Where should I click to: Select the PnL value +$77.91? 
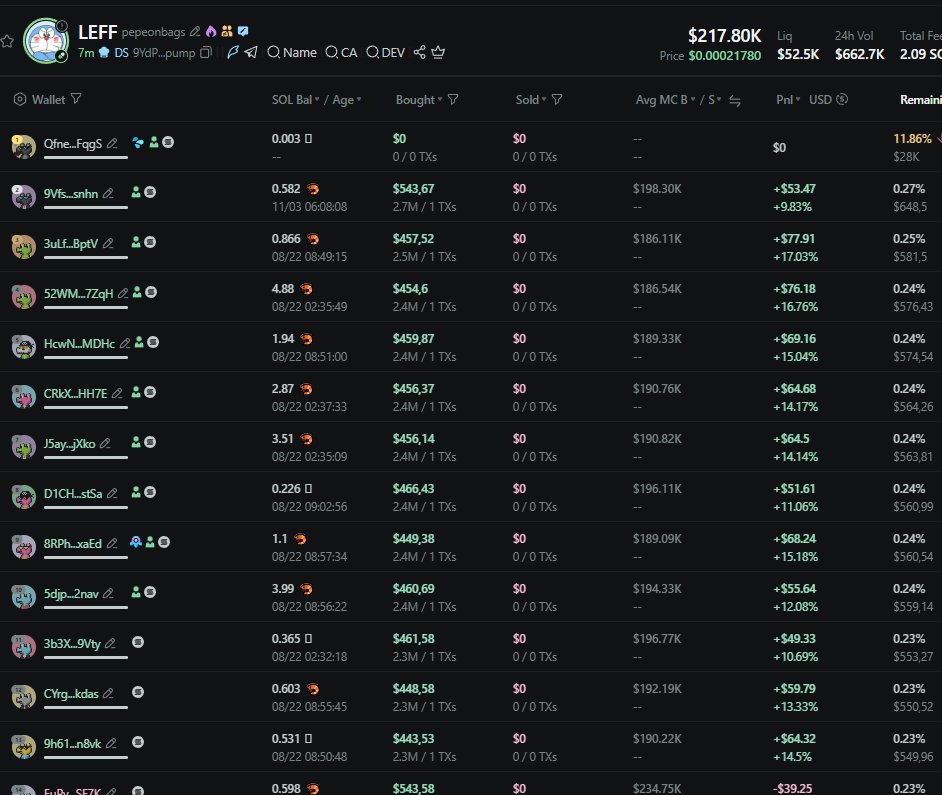(794, 239)
